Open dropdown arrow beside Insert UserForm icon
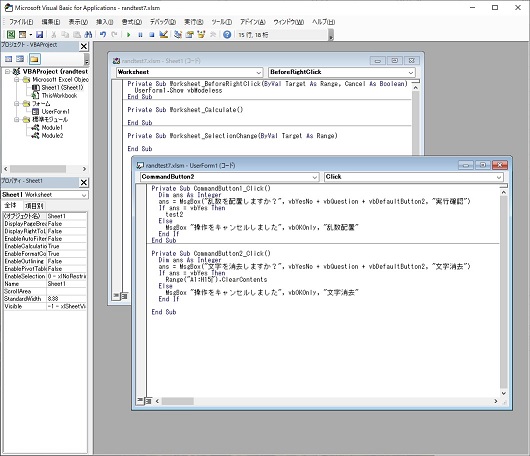 (30, 34)
